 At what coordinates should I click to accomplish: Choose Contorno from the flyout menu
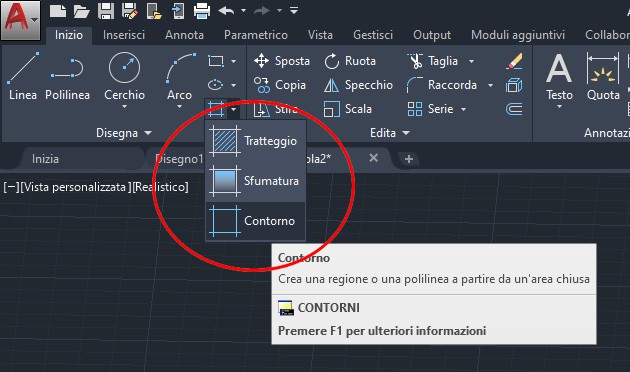point(256,221)
